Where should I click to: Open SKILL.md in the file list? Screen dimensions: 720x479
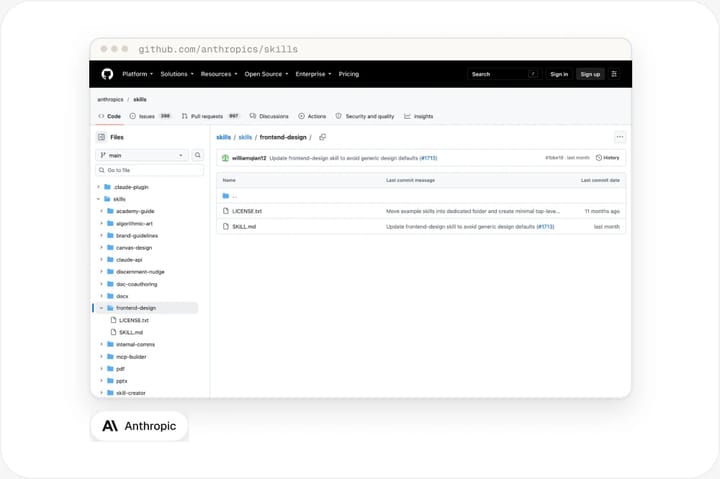[x=244, y=226]
